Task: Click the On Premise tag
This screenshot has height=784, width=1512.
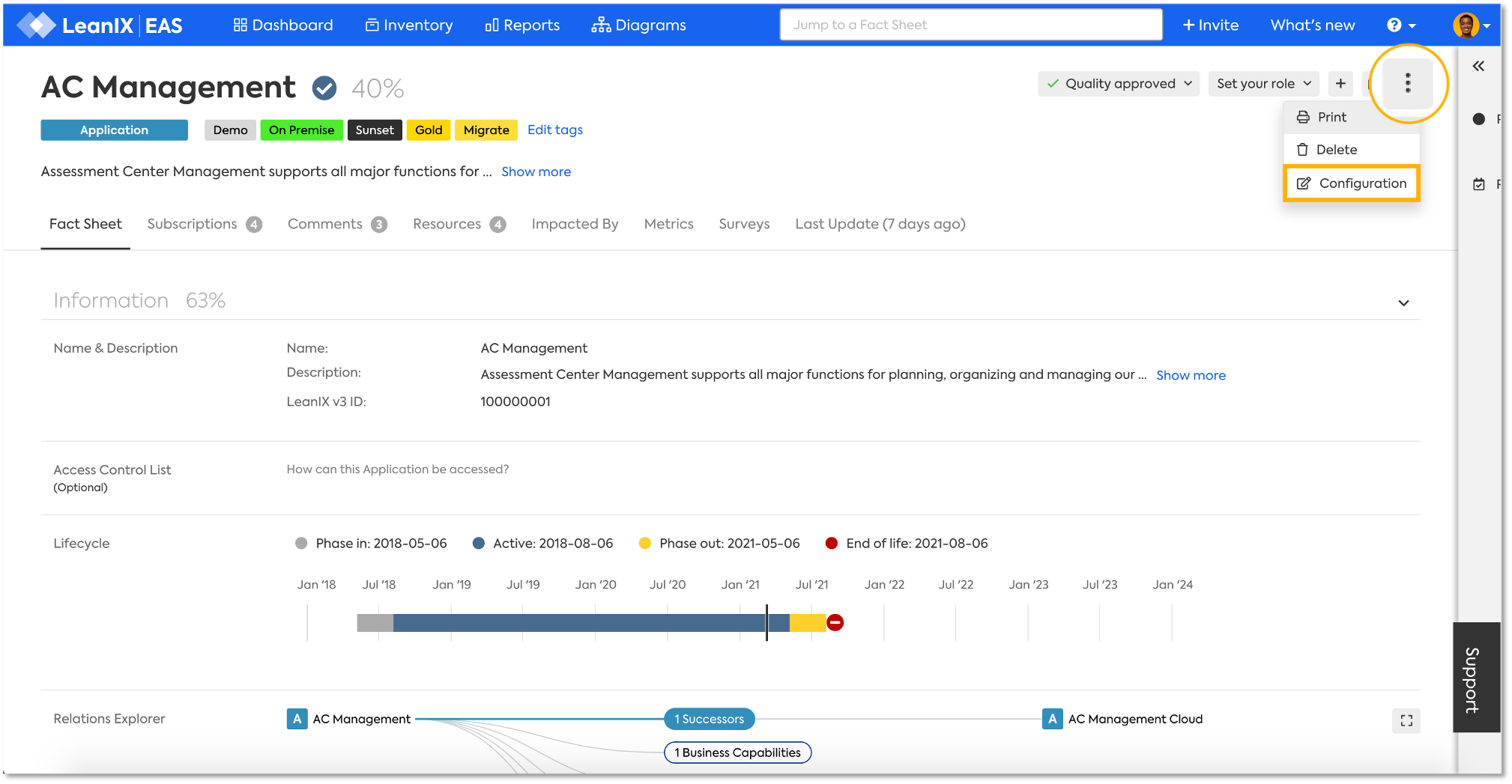Action: point(301,130)
